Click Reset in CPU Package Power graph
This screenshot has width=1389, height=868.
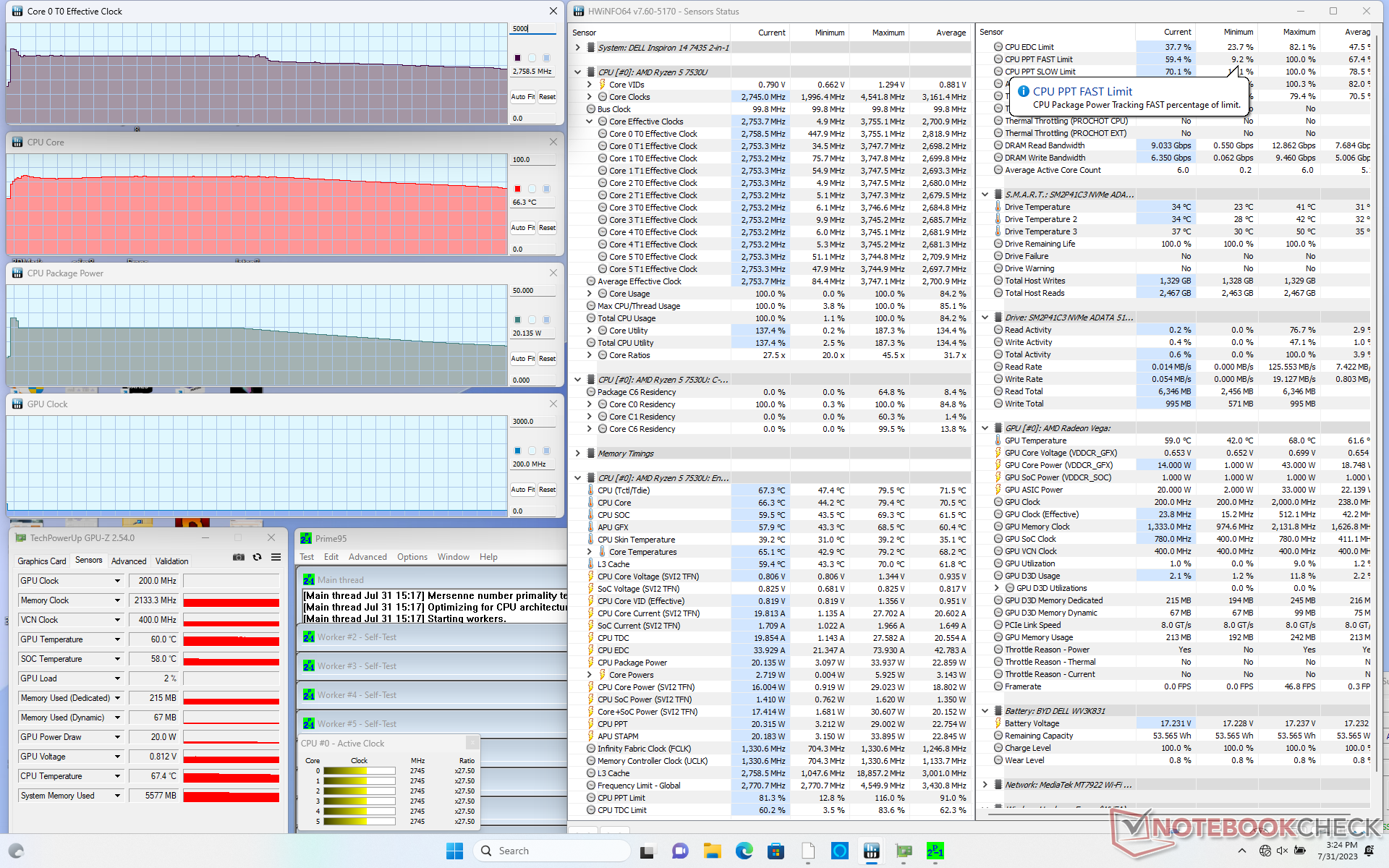(547, 358)
